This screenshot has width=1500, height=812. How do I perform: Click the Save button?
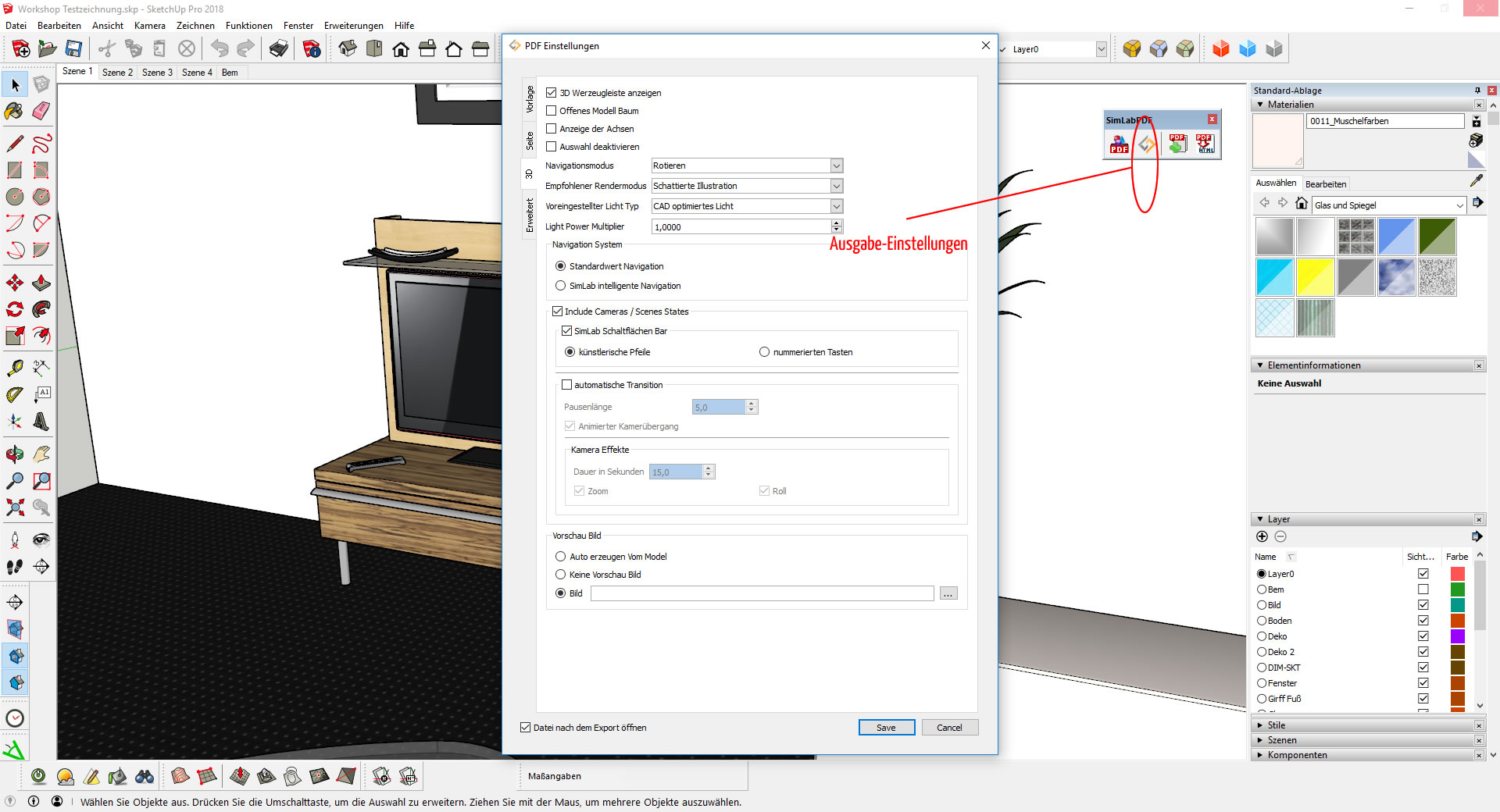point(886,728)
